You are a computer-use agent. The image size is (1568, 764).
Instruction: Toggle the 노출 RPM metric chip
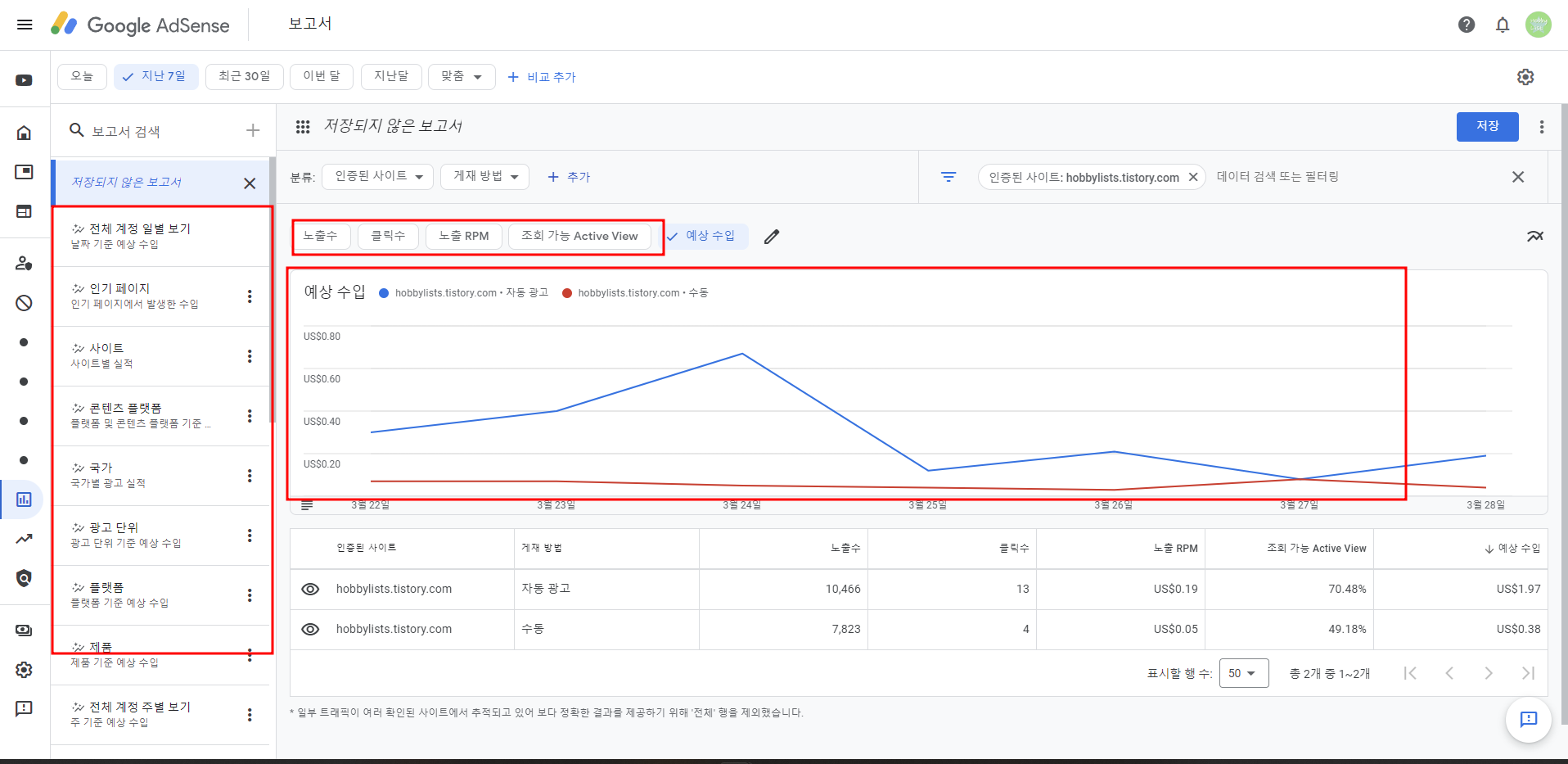(464, 236)
